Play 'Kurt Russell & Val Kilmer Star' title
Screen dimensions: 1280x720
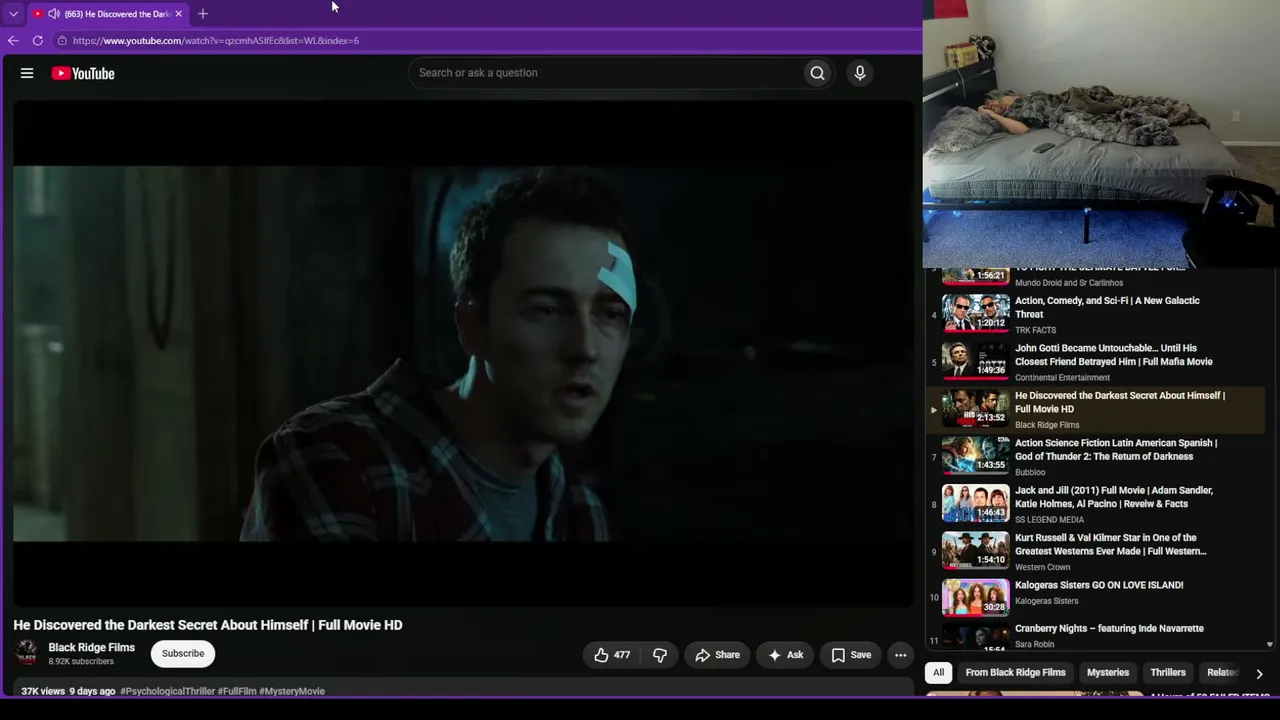coord(1111,544)
